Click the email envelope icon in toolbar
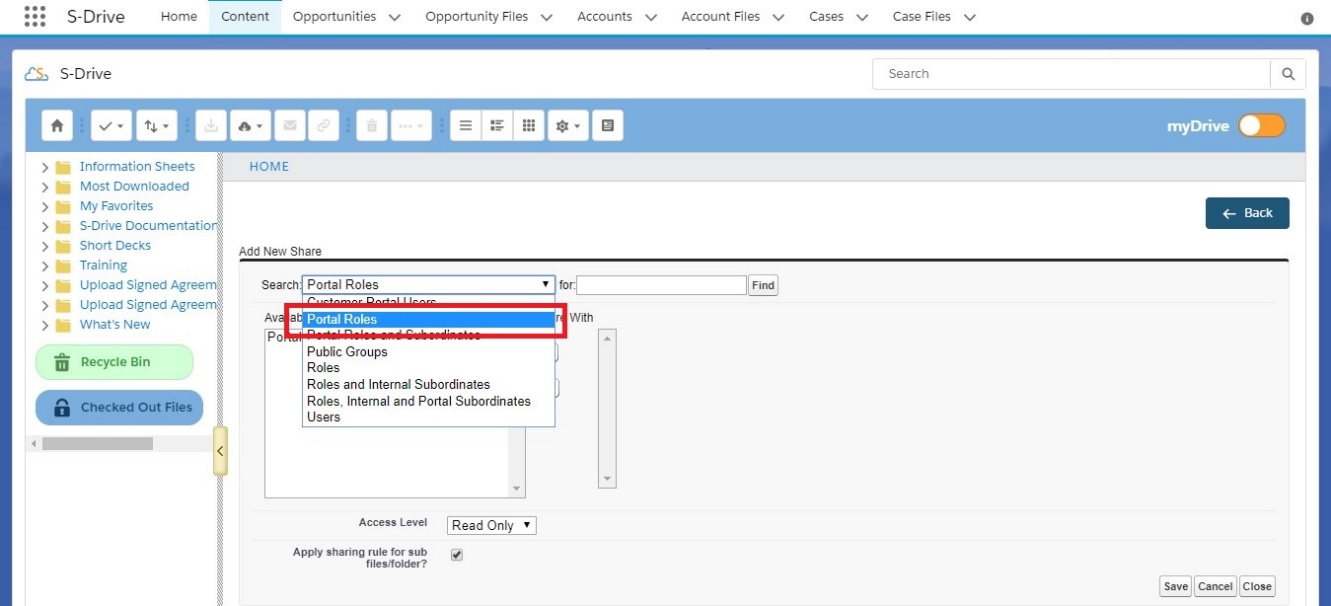The image size is (1331, 606). point(290,126)
